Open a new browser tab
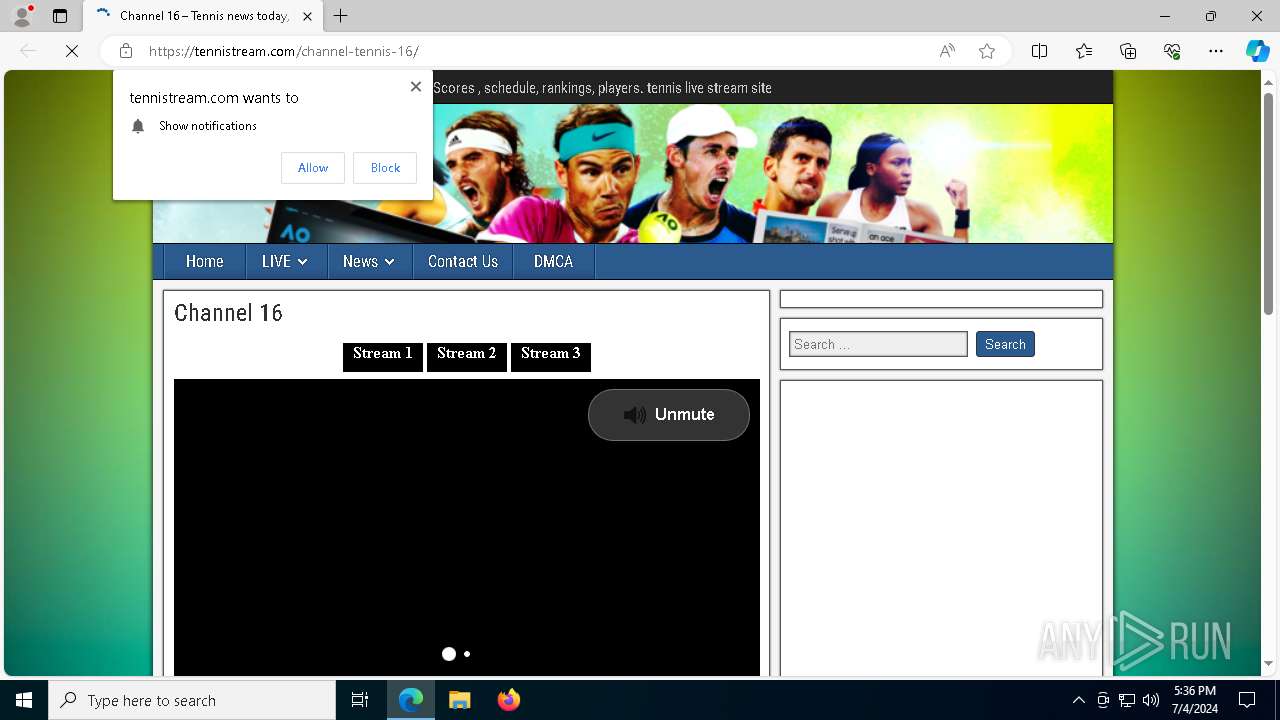The image size is (1280, 720). point(341,16)
